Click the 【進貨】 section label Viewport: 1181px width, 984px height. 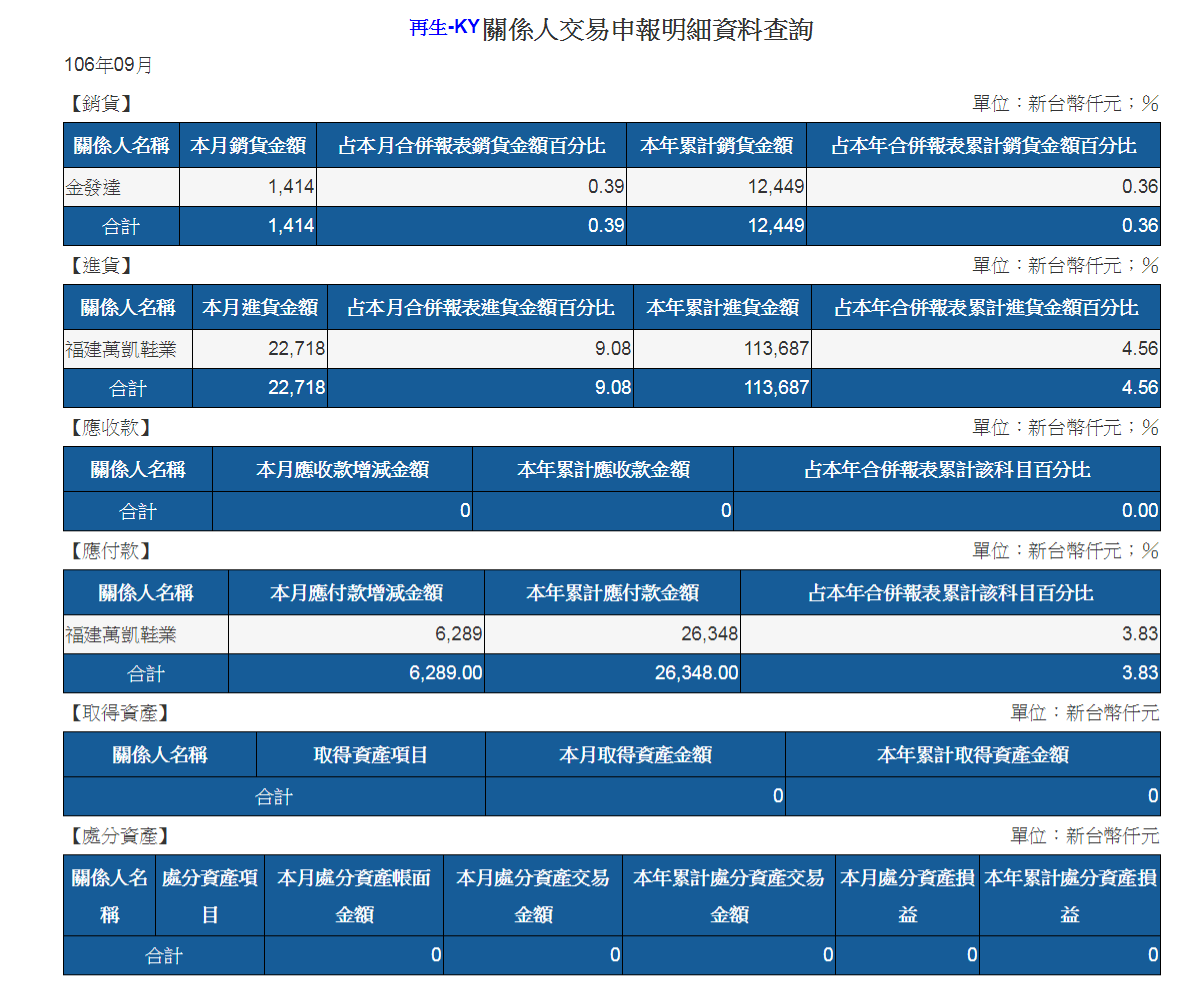point(101,266)
